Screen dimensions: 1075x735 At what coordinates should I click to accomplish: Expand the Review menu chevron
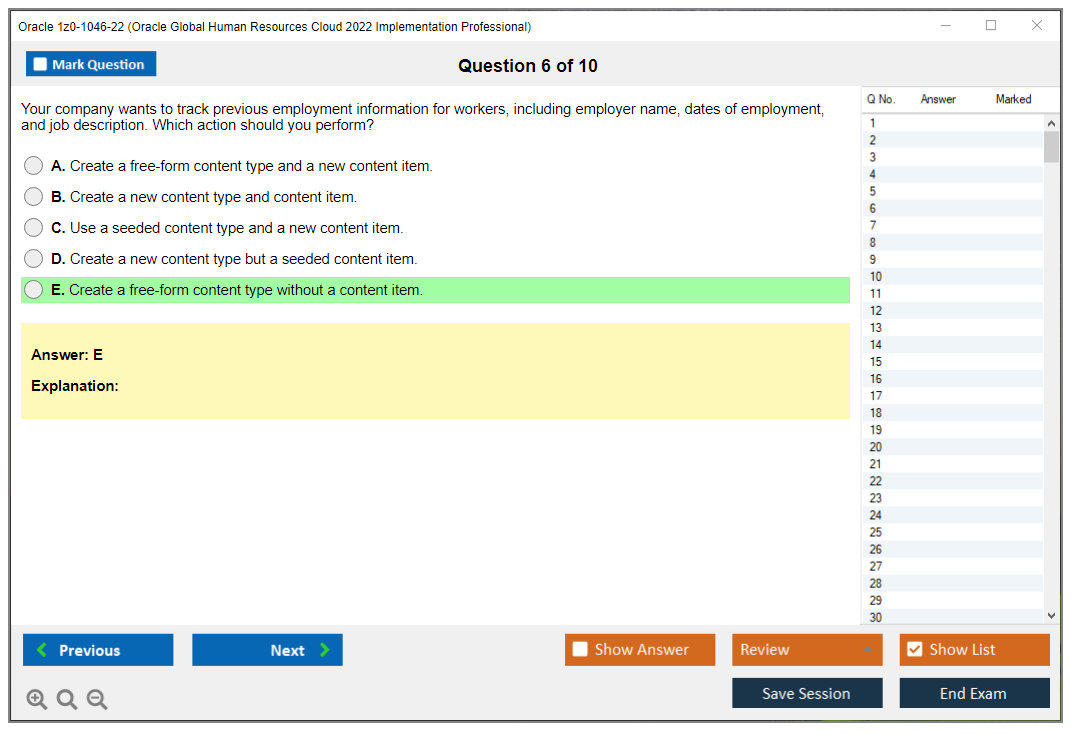coord(869,649)
